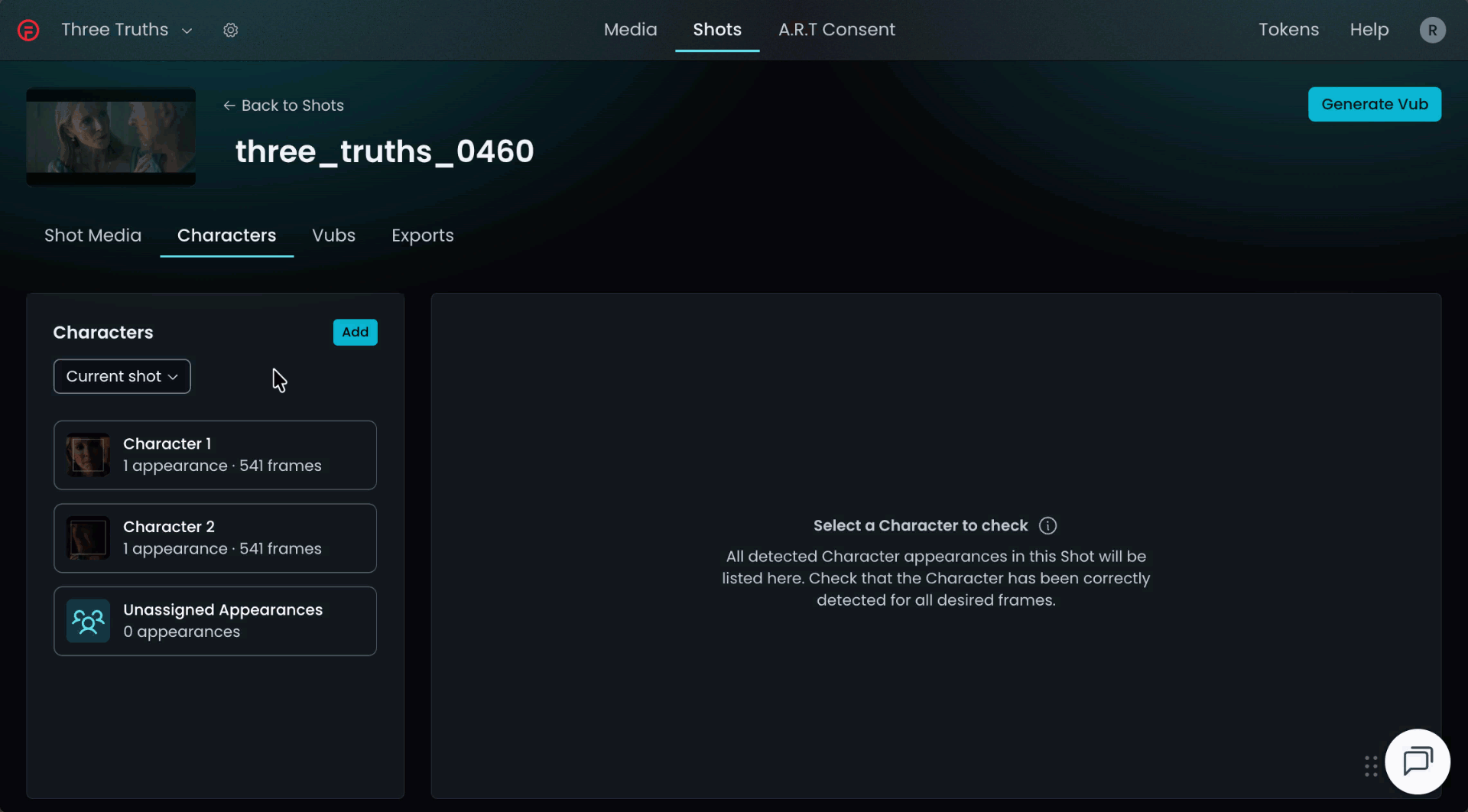
Task: Open the chat support bubble icon
Action: click(x=1418, y=762)
